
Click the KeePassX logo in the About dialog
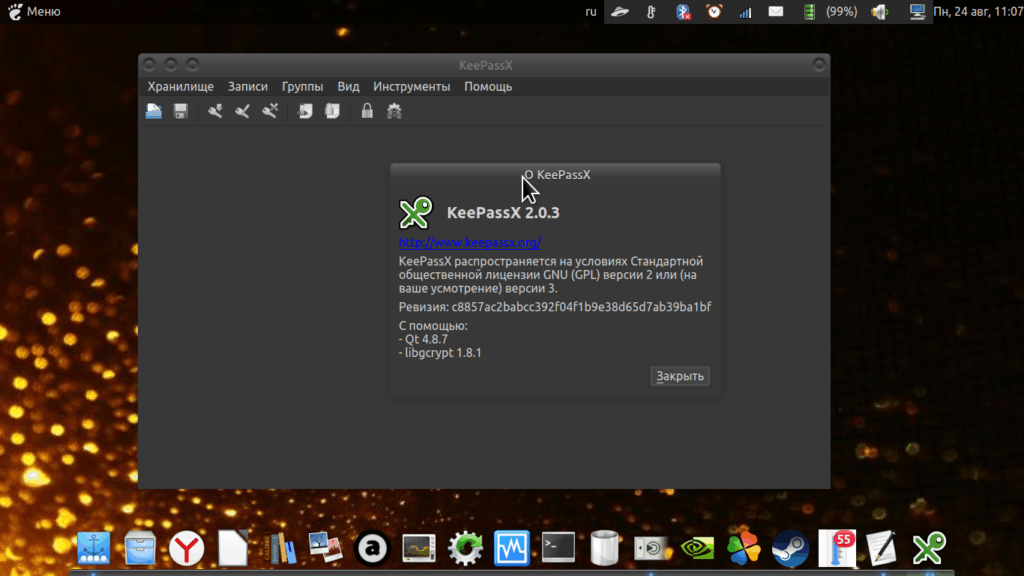point(416,212)
